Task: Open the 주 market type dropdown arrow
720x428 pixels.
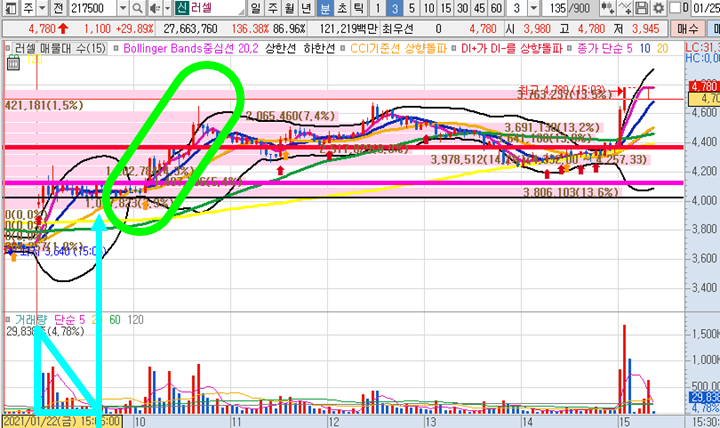Action: [x=42, y=8]
